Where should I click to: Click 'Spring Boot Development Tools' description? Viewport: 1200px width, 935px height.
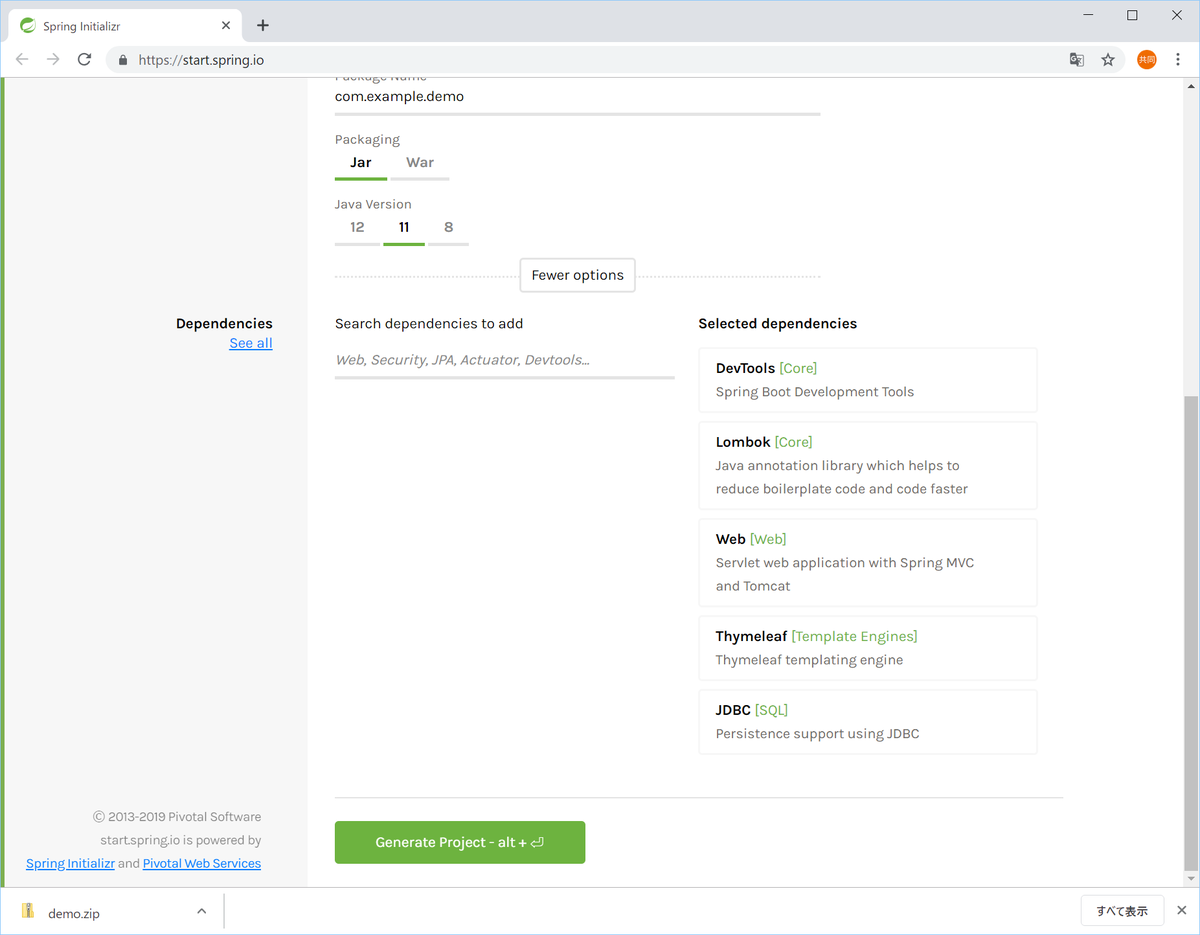point(815,392)
